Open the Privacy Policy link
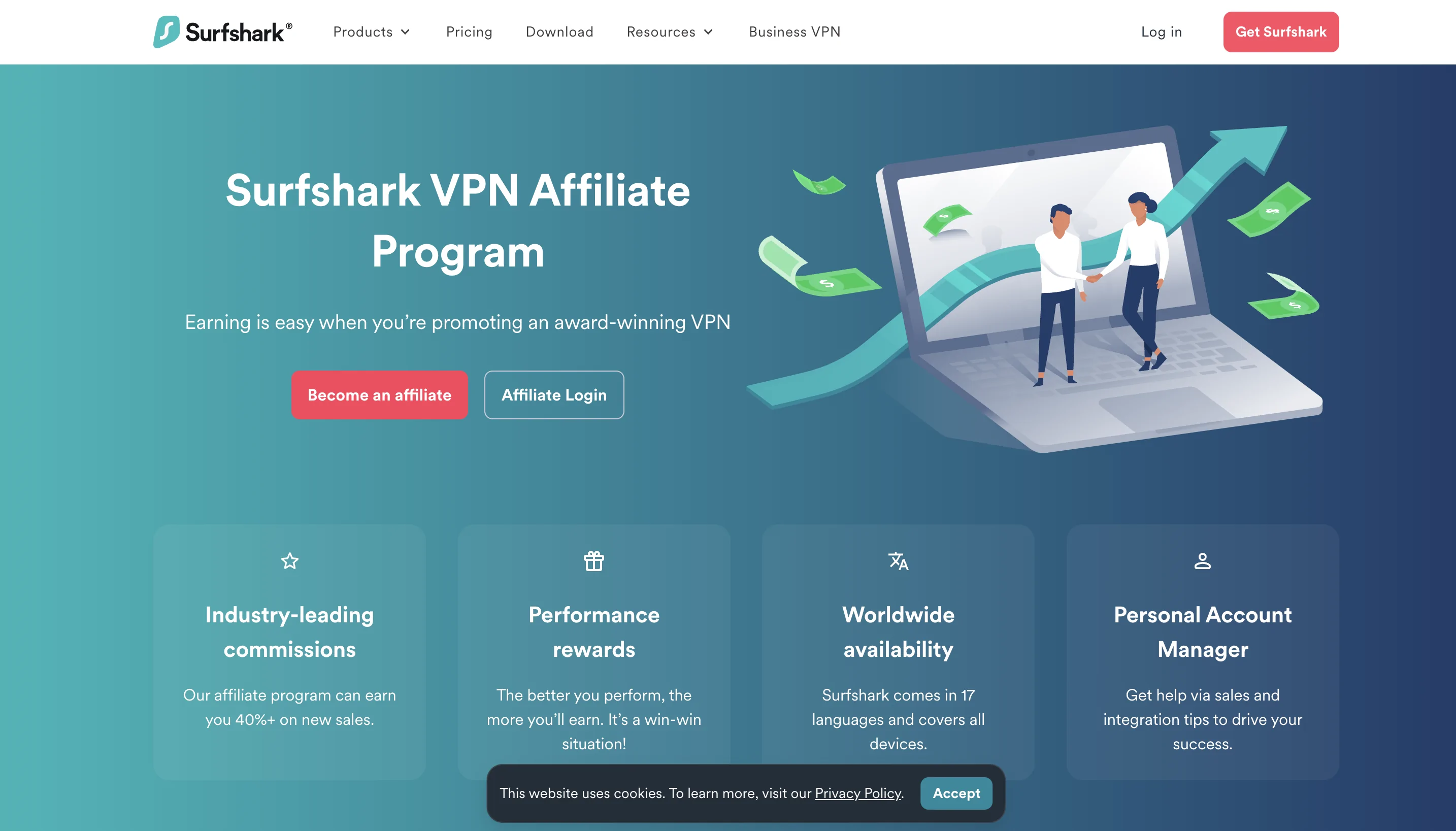The image size is (1456, 831). click(x=858, y=793)
